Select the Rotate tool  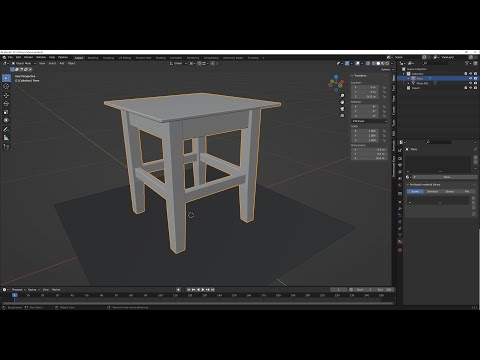(x=6, y=104)
